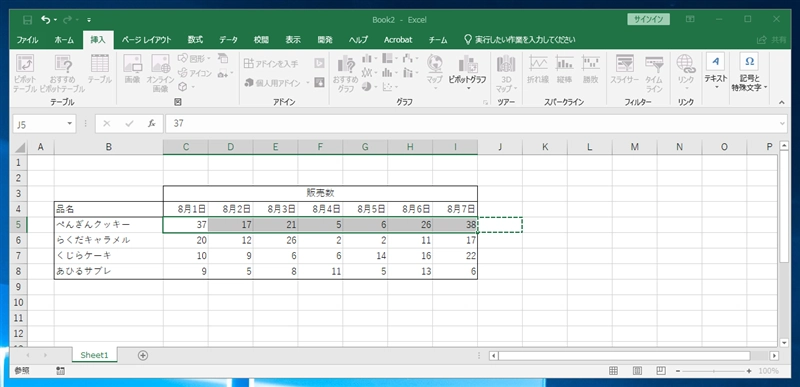Click the タイムライン filter icon

click(654, 73)
